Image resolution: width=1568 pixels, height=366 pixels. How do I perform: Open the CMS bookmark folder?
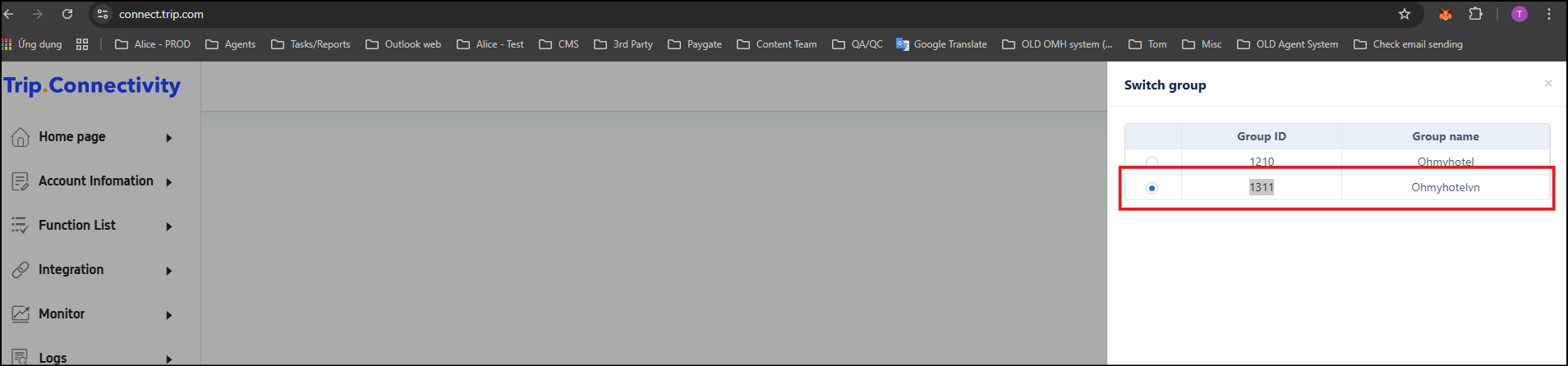click(x=559, y=44)
